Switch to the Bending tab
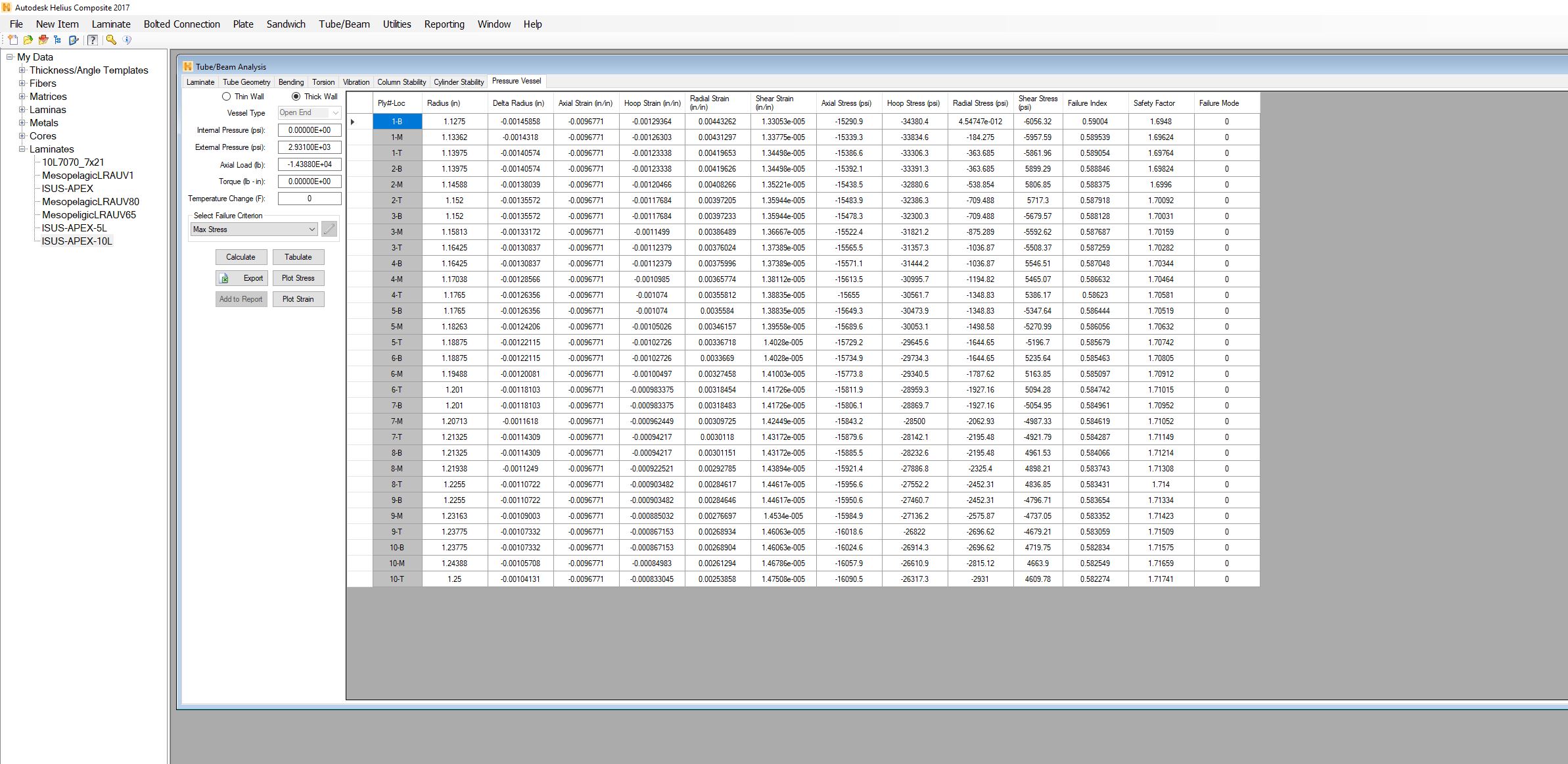The width and height of the screenshot is (1568, 764). coord(291,82)
